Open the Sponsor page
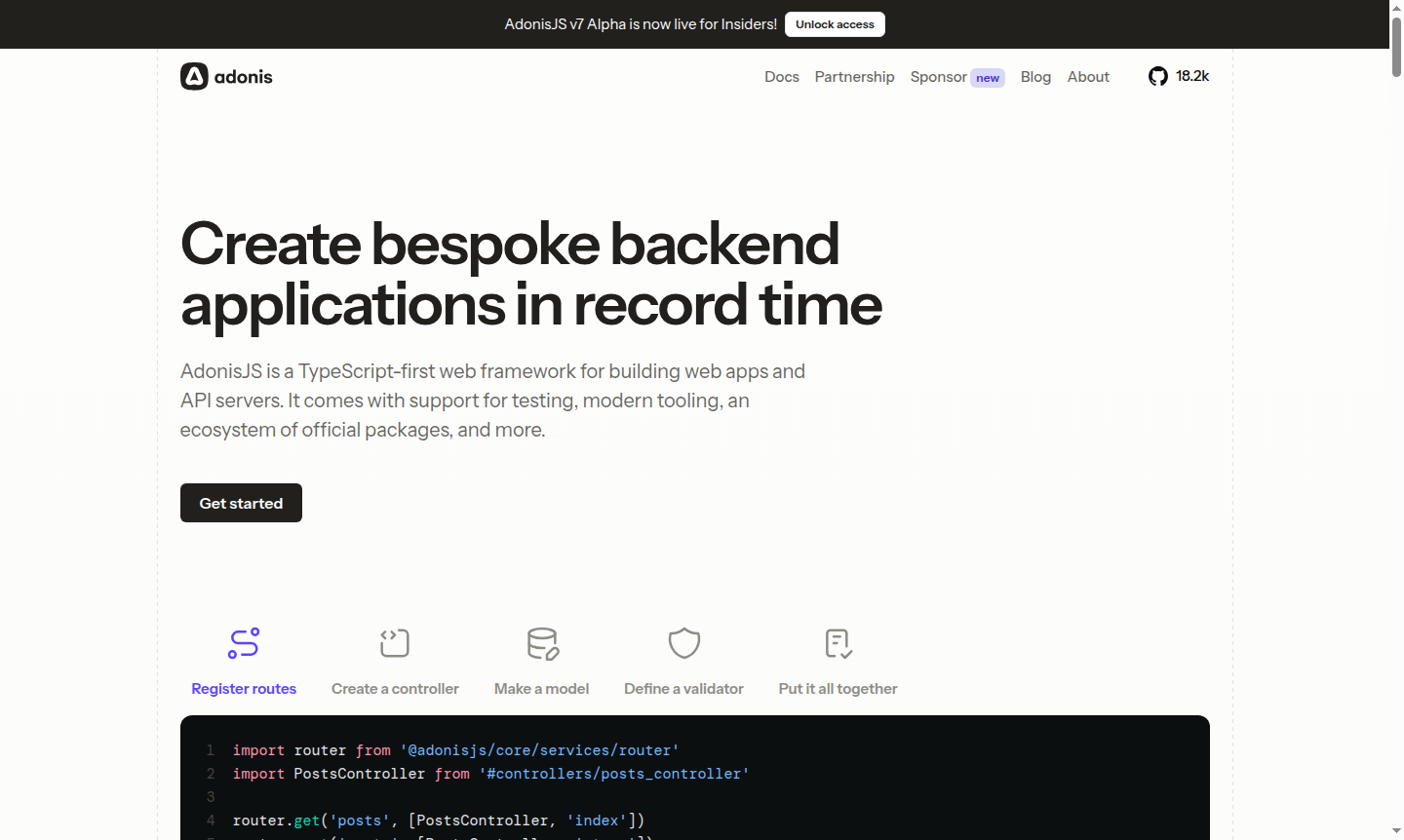The image size is (1404, 840). coord(939,76)
